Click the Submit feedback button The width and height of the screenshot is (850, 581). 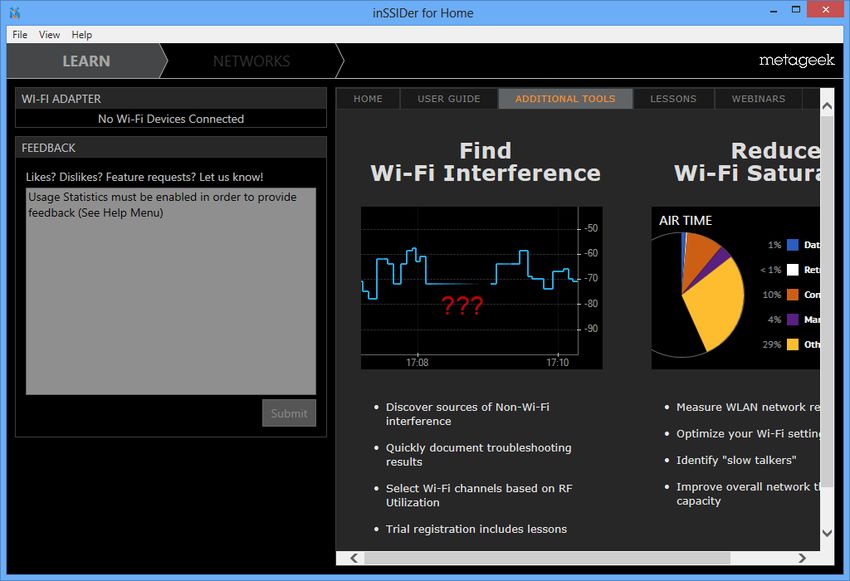tap(289, 413)
